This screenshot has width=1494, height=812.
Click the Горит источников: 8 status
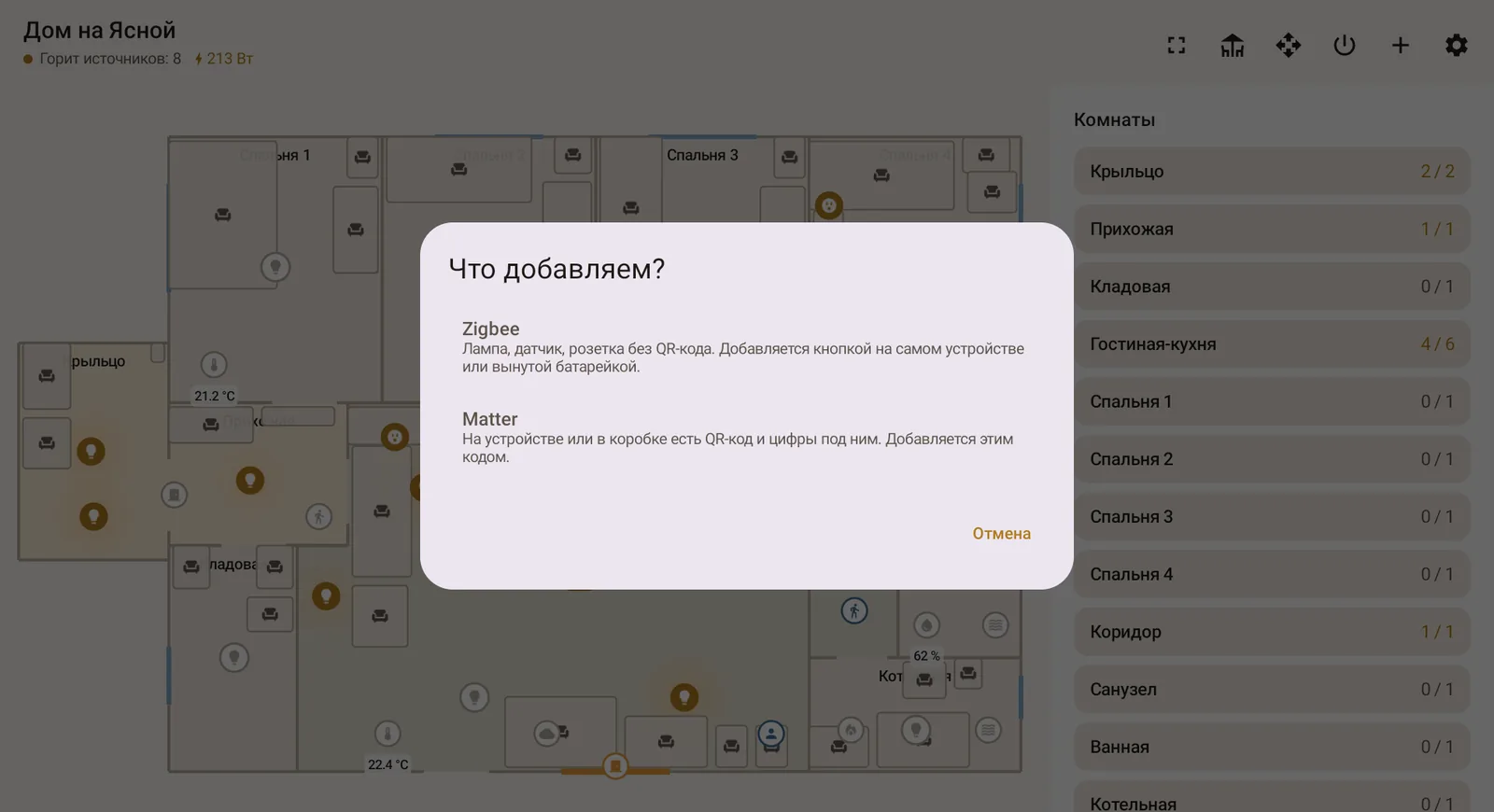tap(103, 59)
